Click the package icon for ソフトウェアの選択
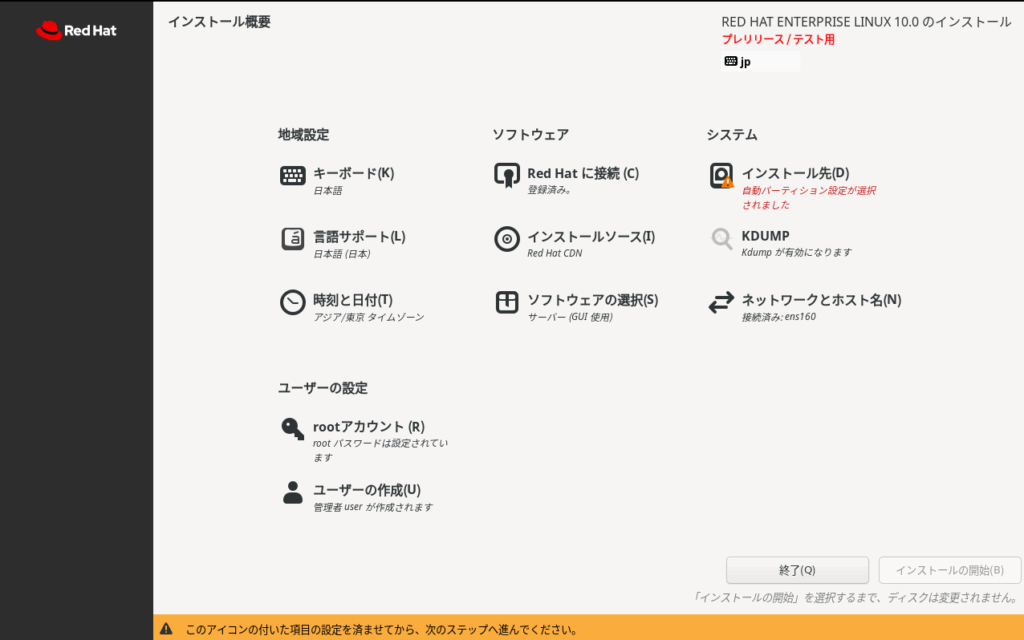Image resolution: width=1024 pixels, height=640 pixels. point(507,302)
